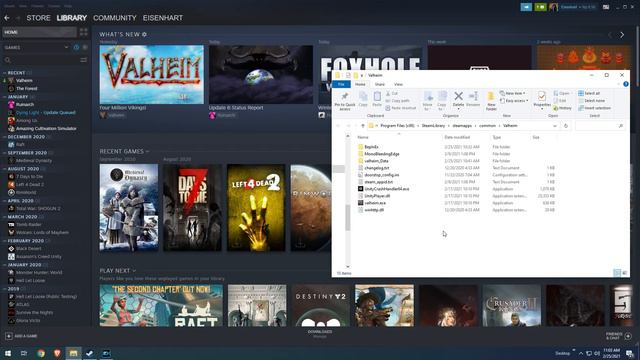Select the valheim.exe file
This screenshot has width=640, height=360.
tap(375, 203)
